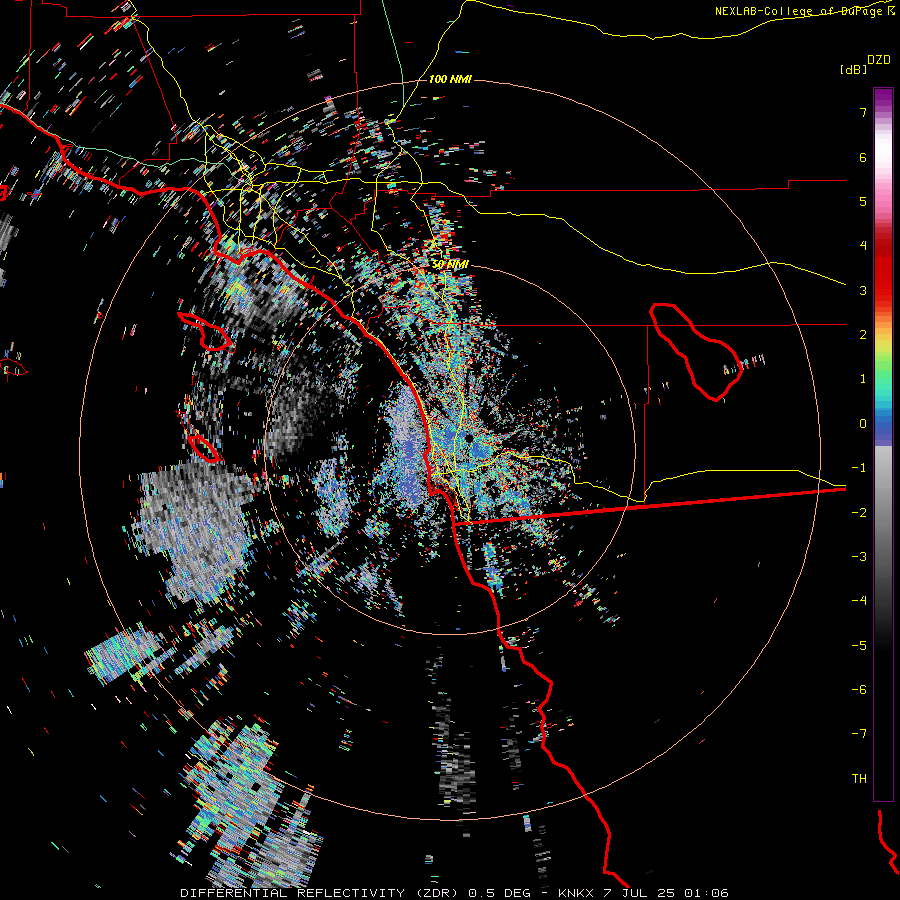Click the "7" tick on the dB scale
The height and width of the screenshot is (900, 900).
863,112
